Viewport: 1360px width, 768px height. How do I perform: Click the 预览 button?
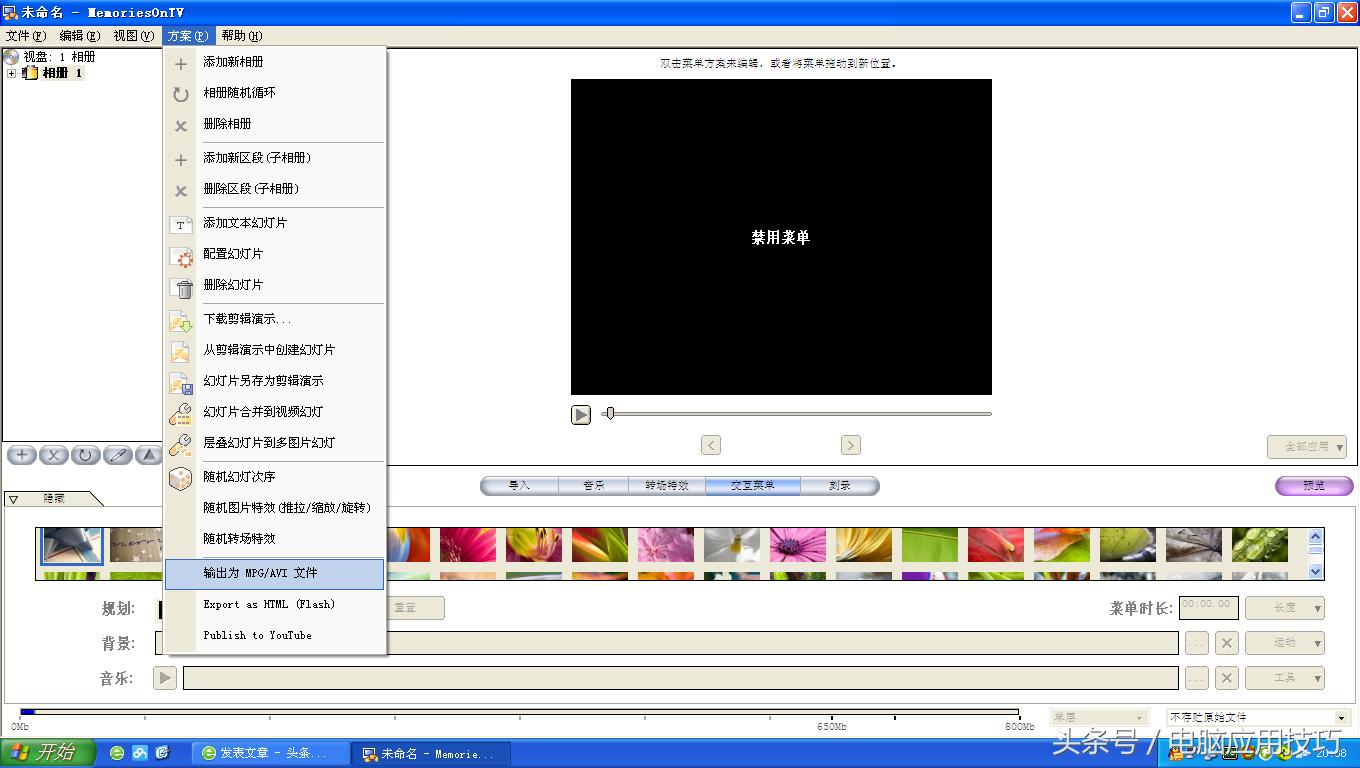1313,485
